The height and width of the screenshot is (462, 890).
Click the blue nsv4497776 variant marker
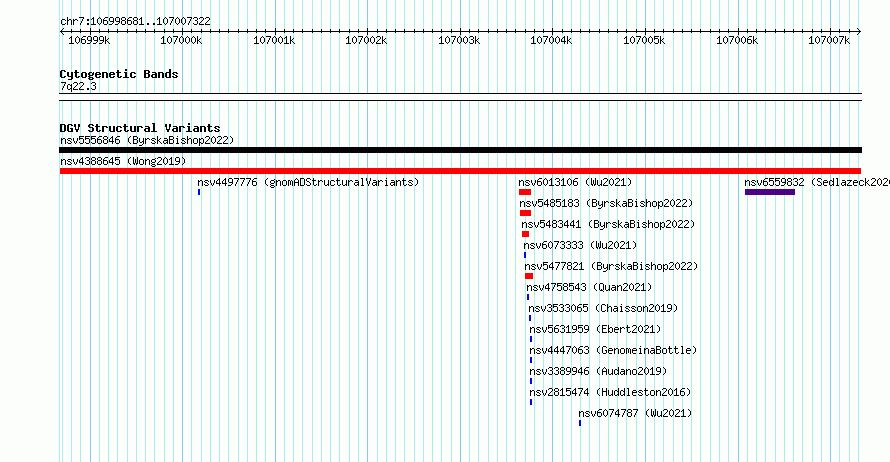point(199,192)
